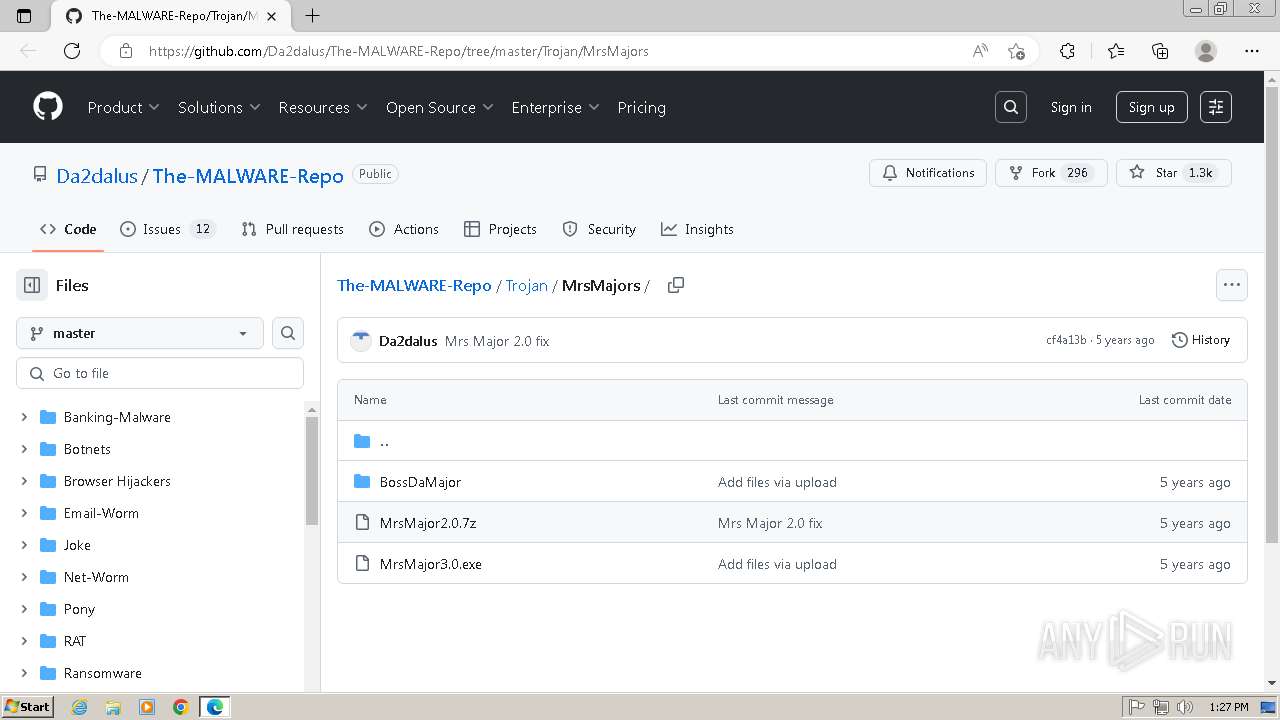Expand the RAT folder chevron
Image resolution: width=1280 pixels, height=720 pixels.
point(24,641)
